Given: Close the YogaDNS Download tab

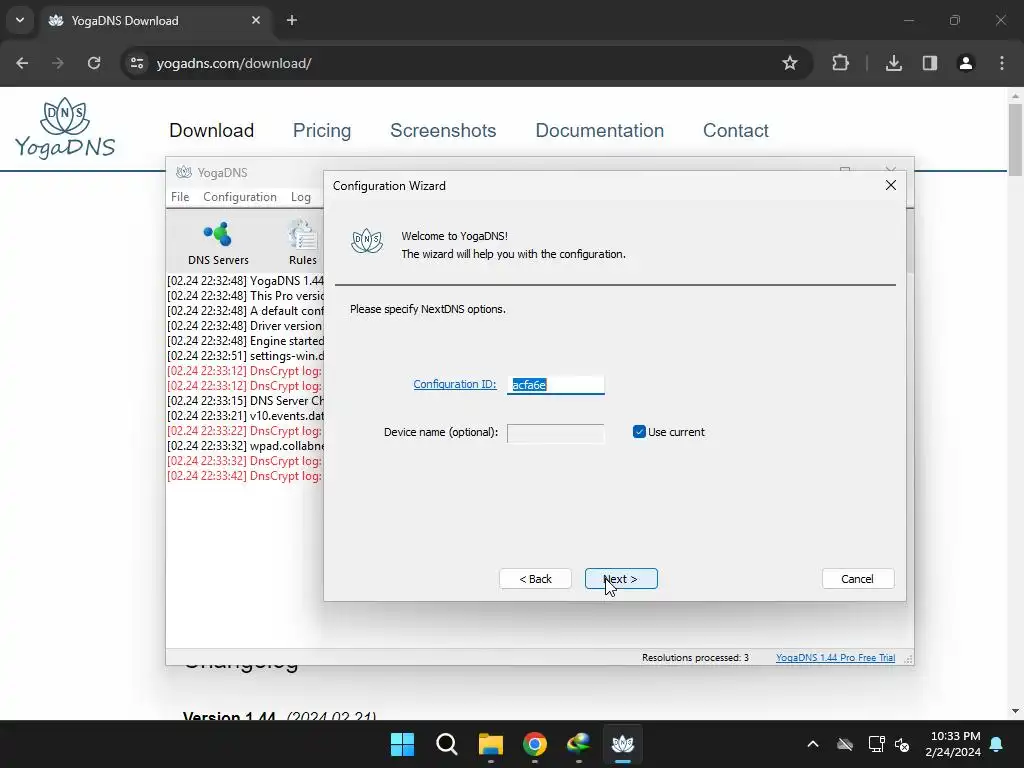Looking at the screenshot, I should pos(256,20).
